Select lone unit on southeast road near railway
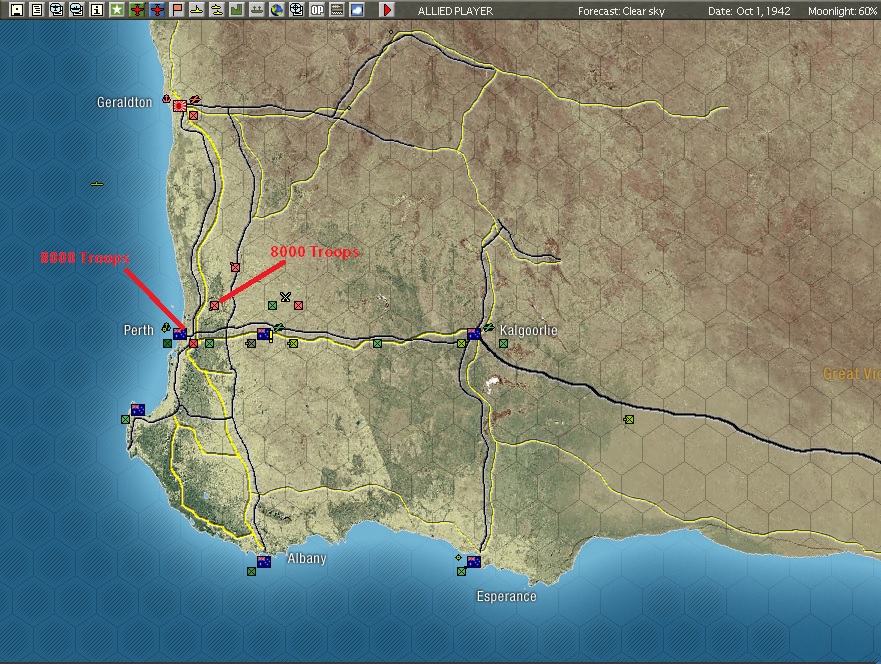 [x=629, y=419]
